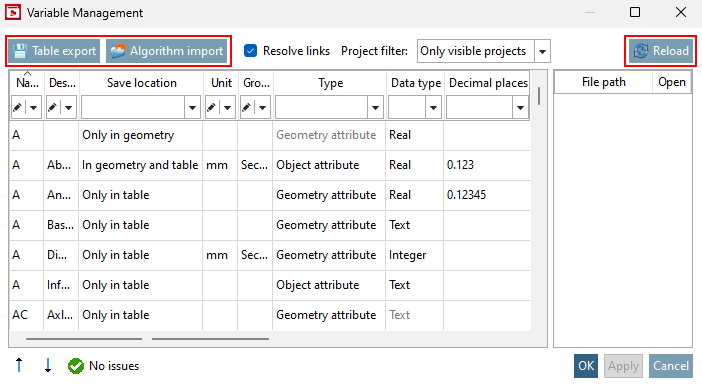Image resolution: width=702 pixels, height=386 pixels.
Task: Click the Gro... column header
Action: tap(256, 83)
